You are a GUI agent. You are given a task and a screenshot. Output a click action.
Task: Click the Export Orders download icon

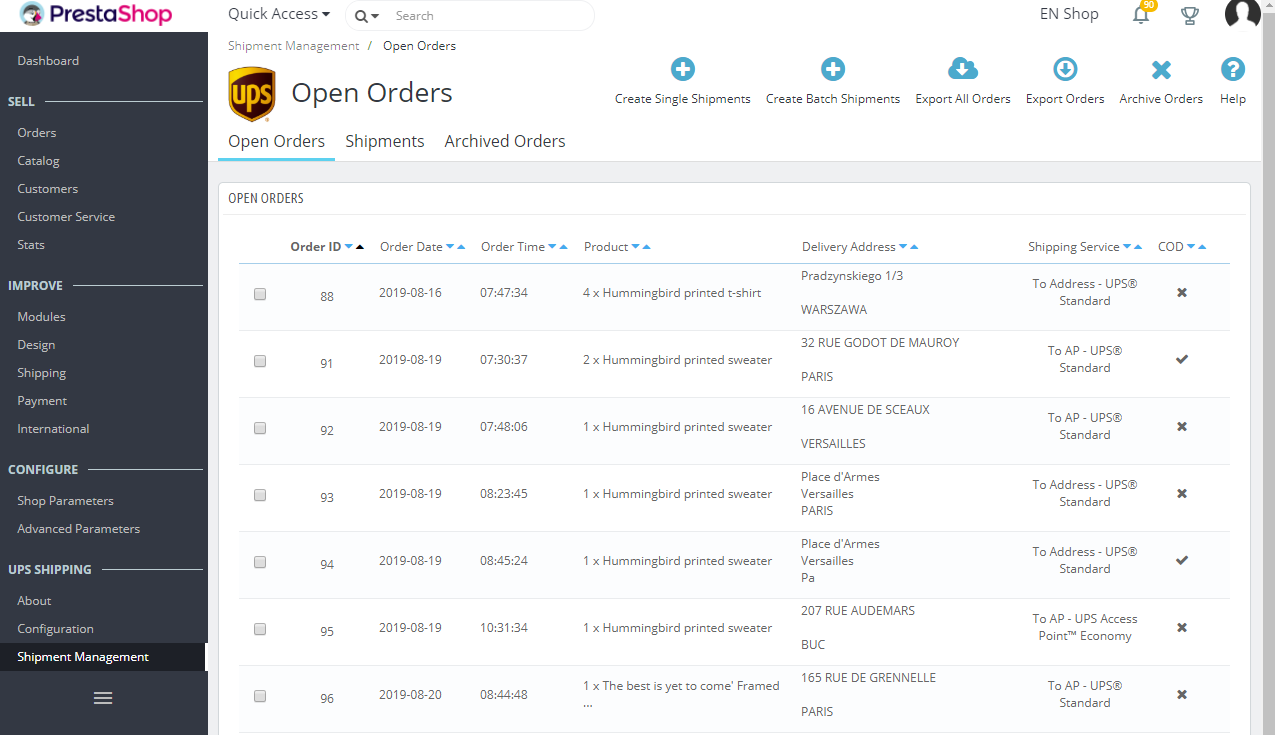(x=1065, y=69)
